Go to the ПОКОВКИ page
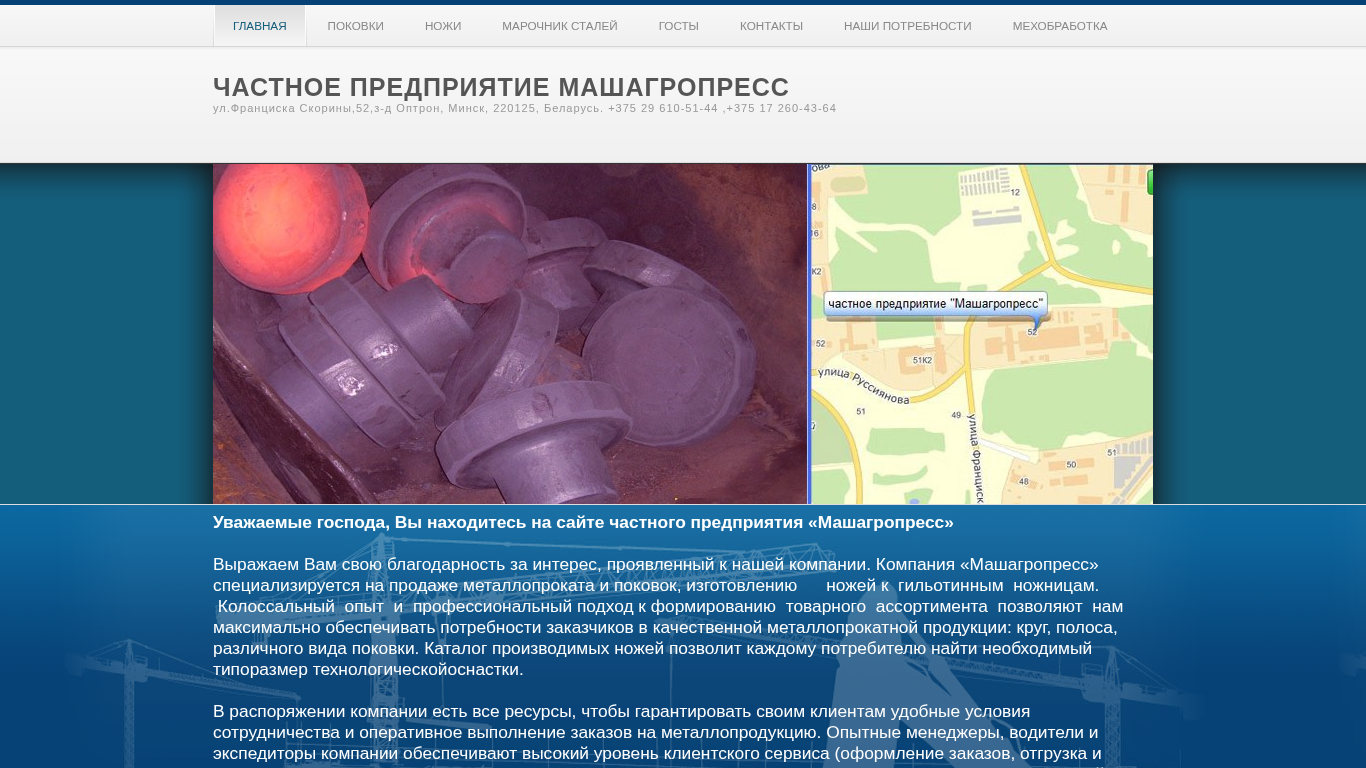Screen dimensions: 1366x768 [355, 26]
